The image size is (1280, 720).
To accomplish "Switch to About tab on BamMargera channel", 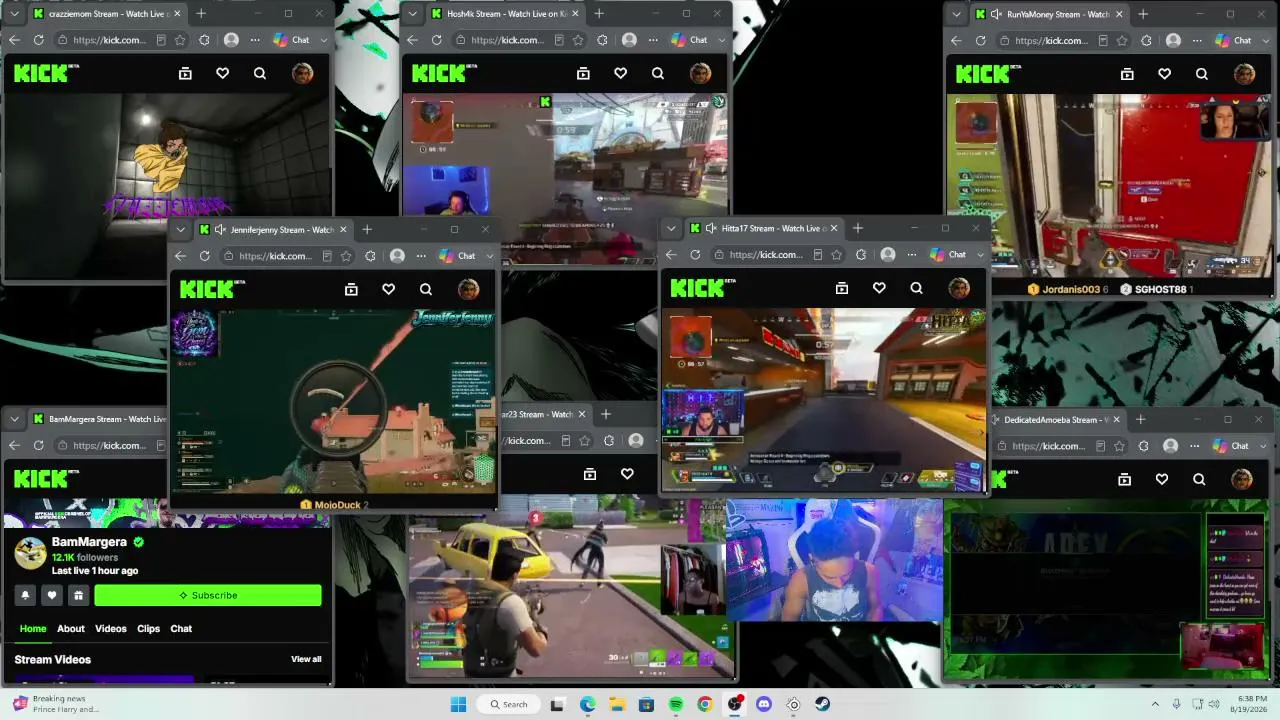I will tap(70, 629).
